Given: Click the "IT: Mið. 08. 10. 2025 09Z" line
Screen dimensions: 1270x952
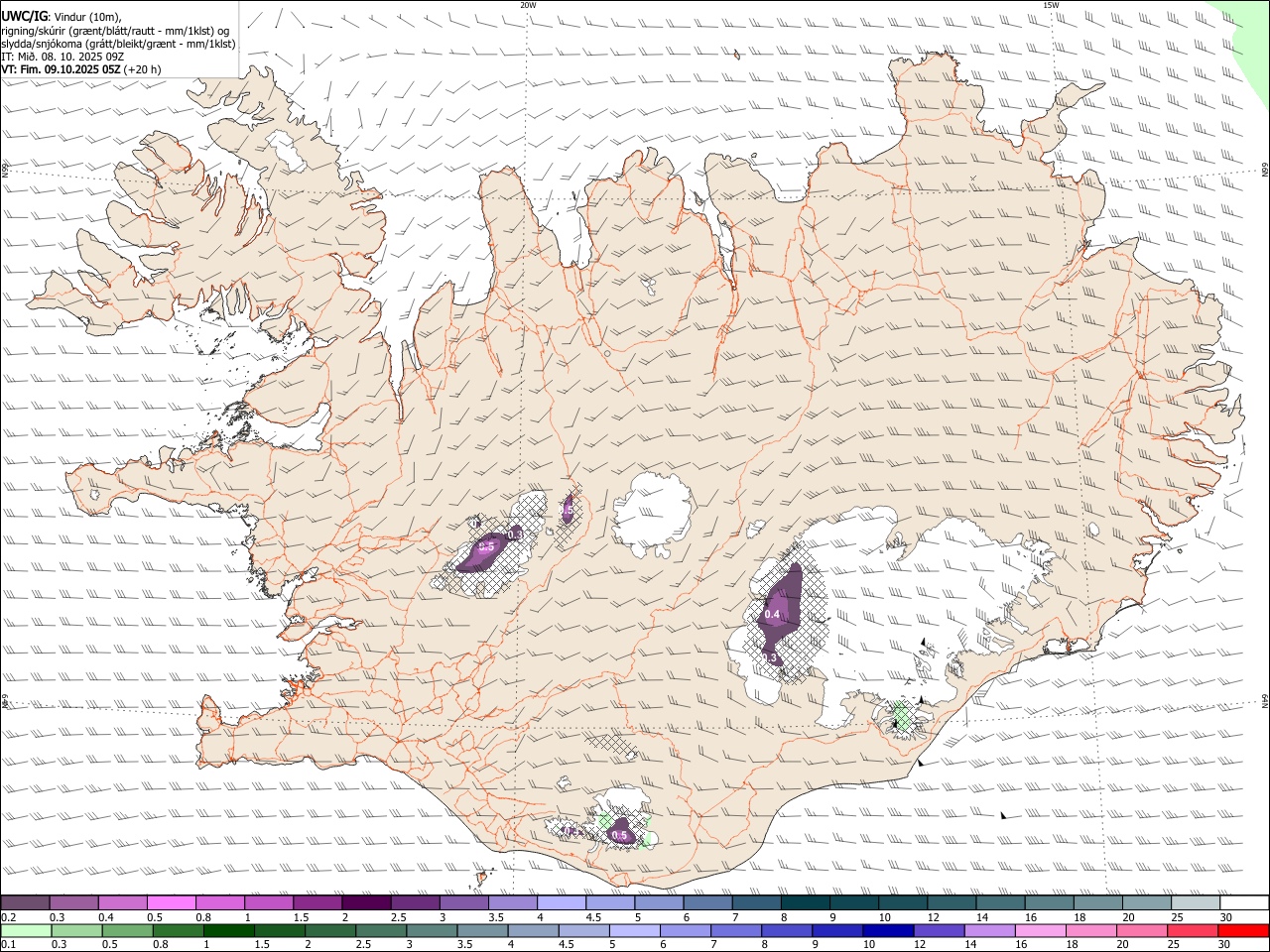Looking at the screenshot, I should coord(63,57).
